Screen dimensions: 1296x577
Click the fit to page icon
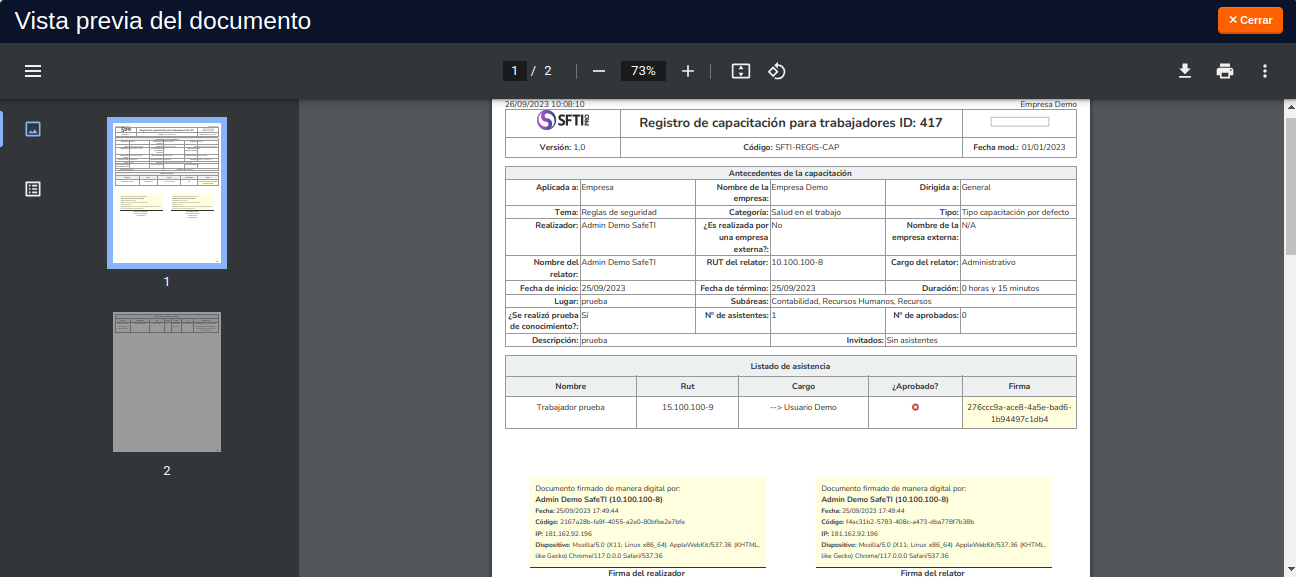740,71
